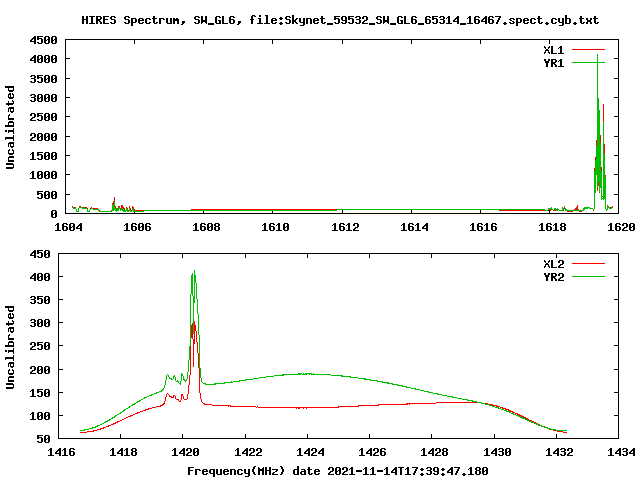This screenshot has width=640, height=480.
Task: Click the XL2 legend entry
Action: point(553,264)
